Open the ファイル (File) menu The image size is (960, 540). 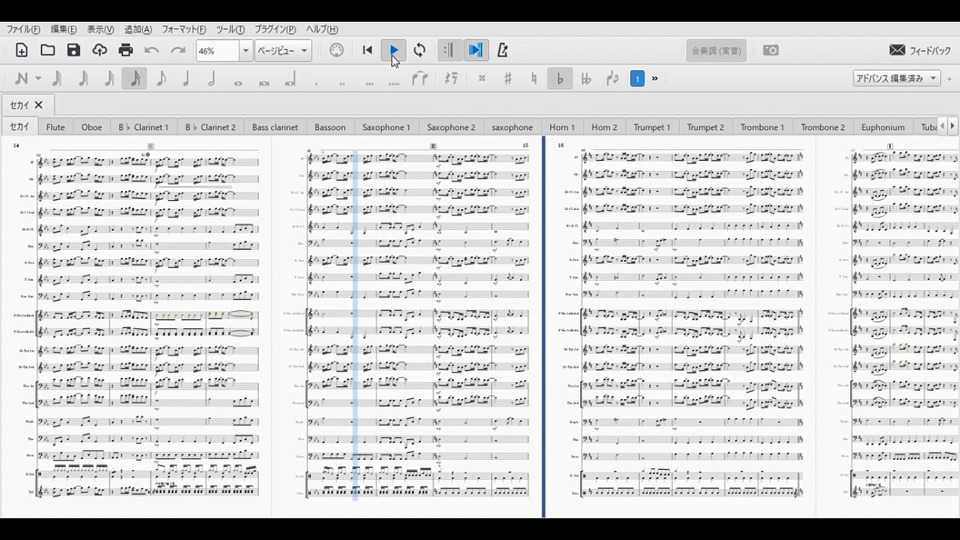[23, 29]
